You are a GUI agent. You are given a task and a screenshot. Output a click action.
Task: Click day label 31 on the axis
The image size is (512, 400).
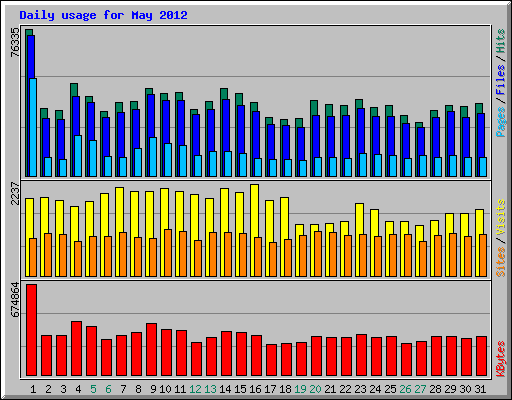480,389
